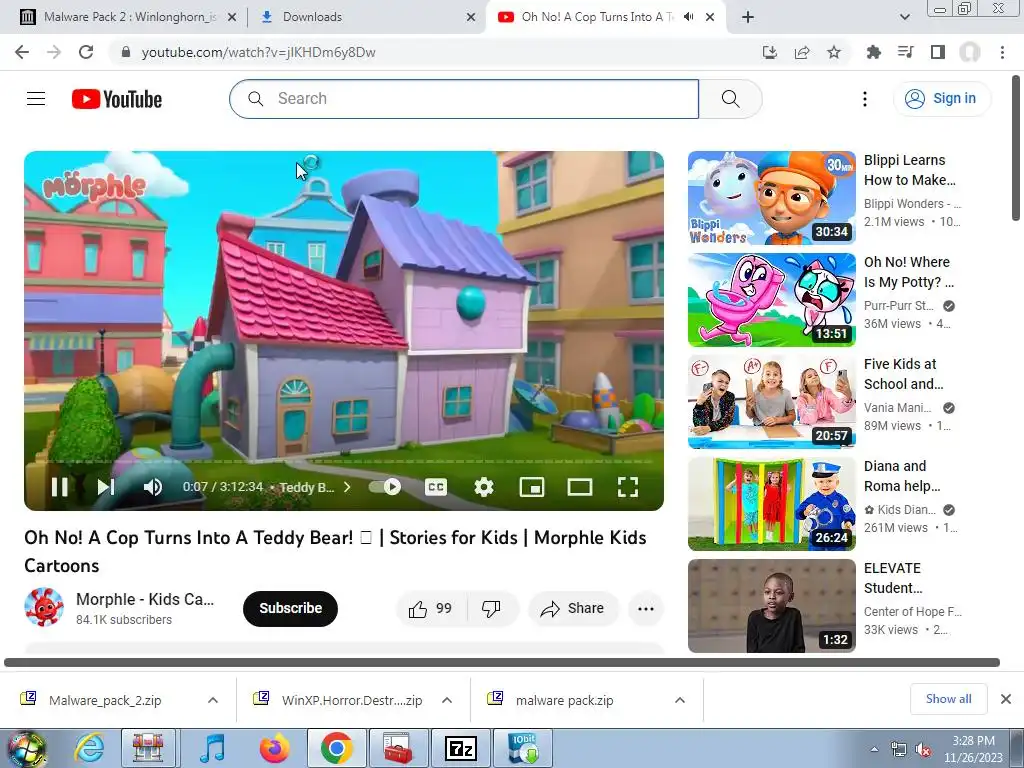Open Oh No! Where Is My Potty video
Viewport: 1024px width, 768px height.
click(x=771, y=300)
